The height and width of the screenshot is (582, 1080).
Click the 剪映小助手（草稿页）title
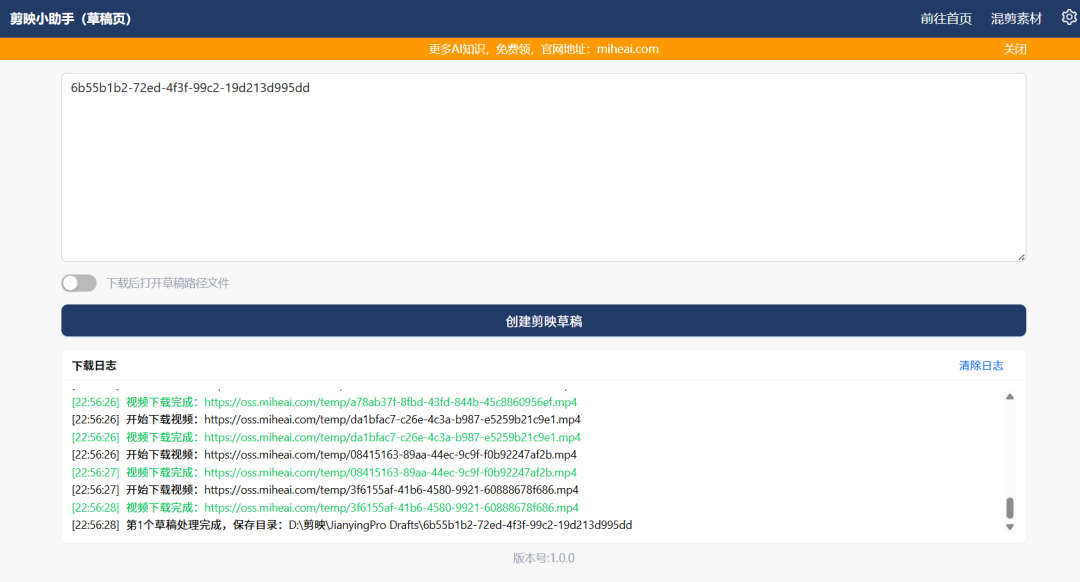(71, 19)
